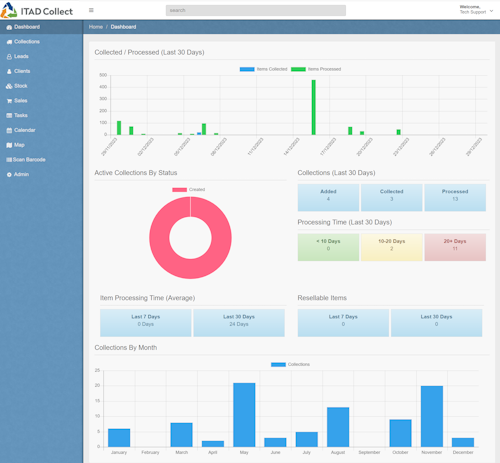Click into the search field
The image size is (500, 463).
click(x=256, y=10)
